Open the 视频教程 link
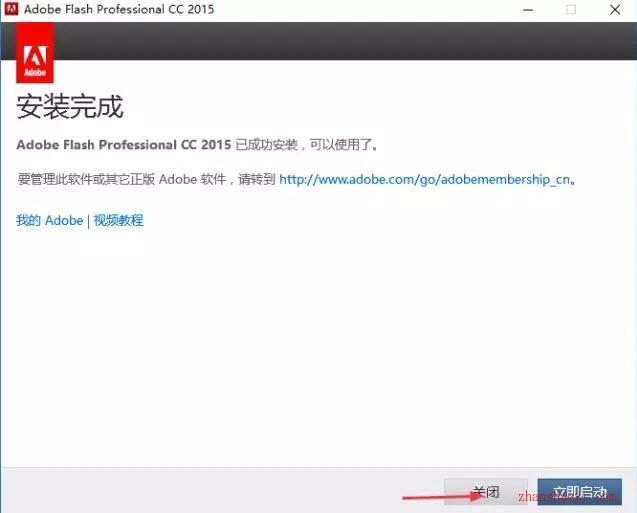Viewport: 637px width, 513px height. tap(119, 221)
